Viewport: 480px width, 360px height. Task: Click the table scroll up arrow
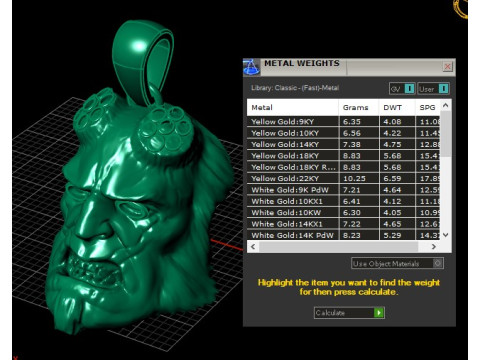446,105
